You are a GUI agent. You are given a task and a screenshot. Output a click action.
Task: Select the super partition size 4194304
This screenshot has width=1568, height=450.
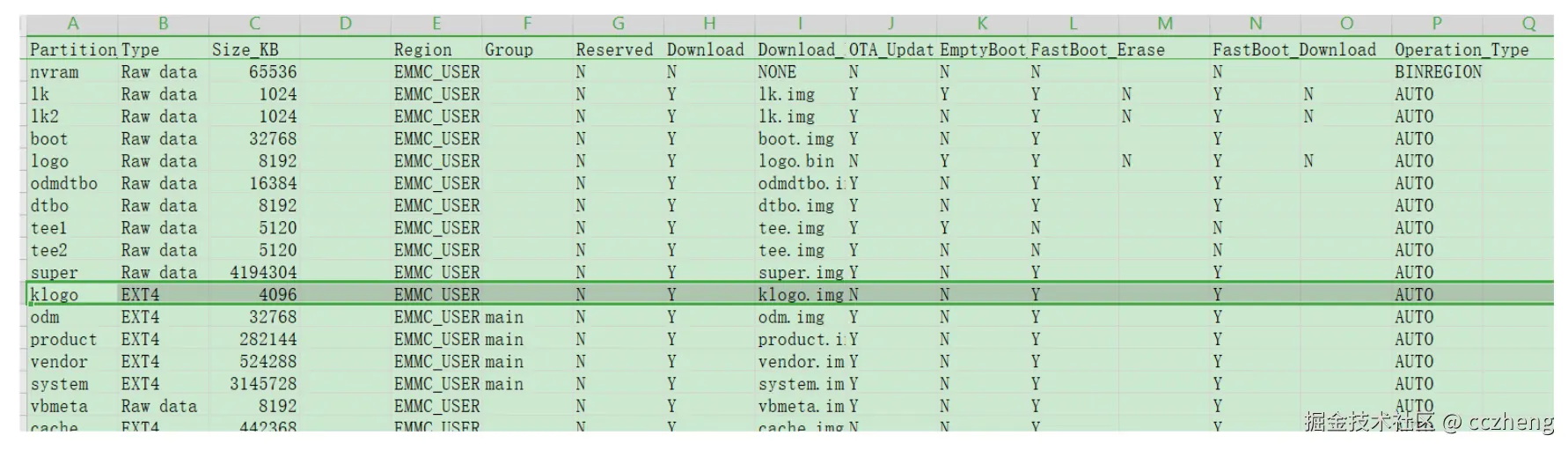(x=254, y=272)
